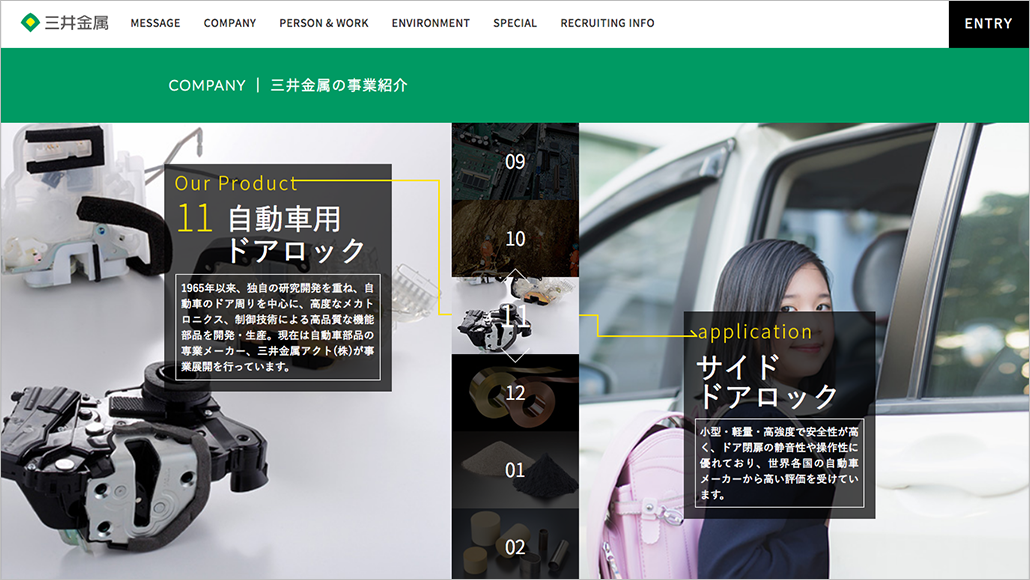Click the サイドドアロック application title

click(767, 382)
